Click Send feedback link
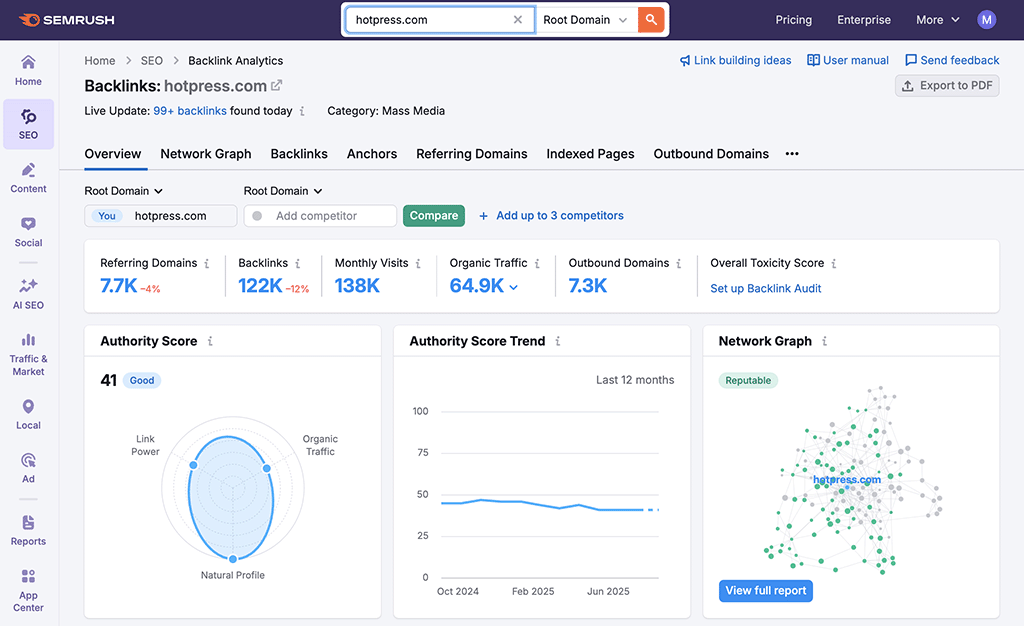1024x626 pixels. pyautogui.click(x=952, y=60)
